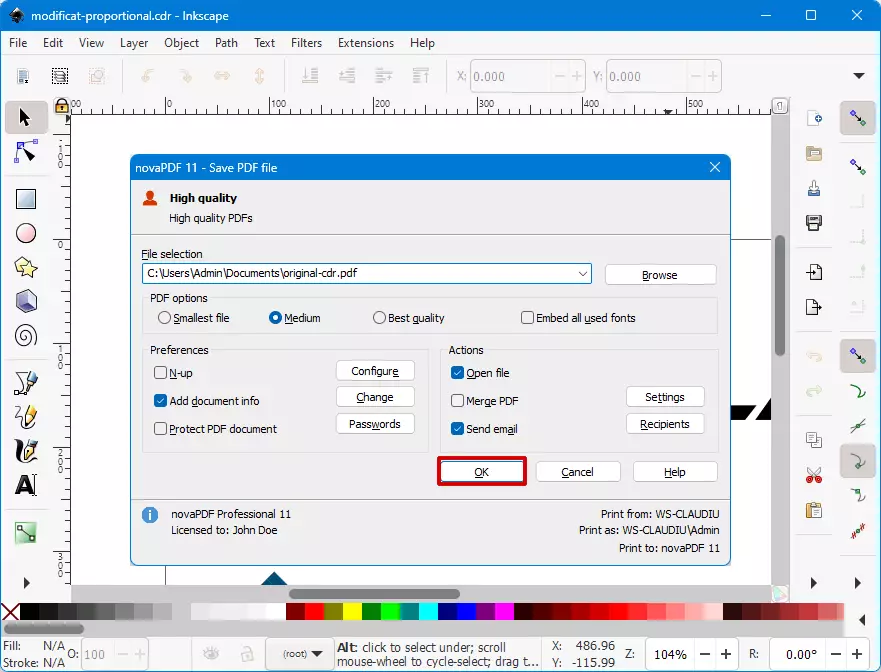This screenshot has height=672, width=881.
Task: Expand the top toolbar overflow arrow
Action: [x=859, y=76]
